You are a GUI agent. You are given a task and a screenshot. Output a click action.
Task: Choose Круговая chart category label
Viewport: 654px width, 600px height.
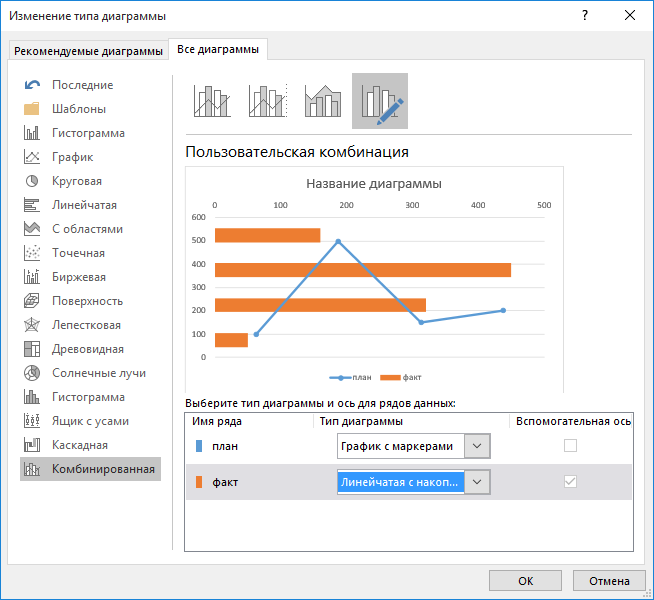(x=77, y=181)
